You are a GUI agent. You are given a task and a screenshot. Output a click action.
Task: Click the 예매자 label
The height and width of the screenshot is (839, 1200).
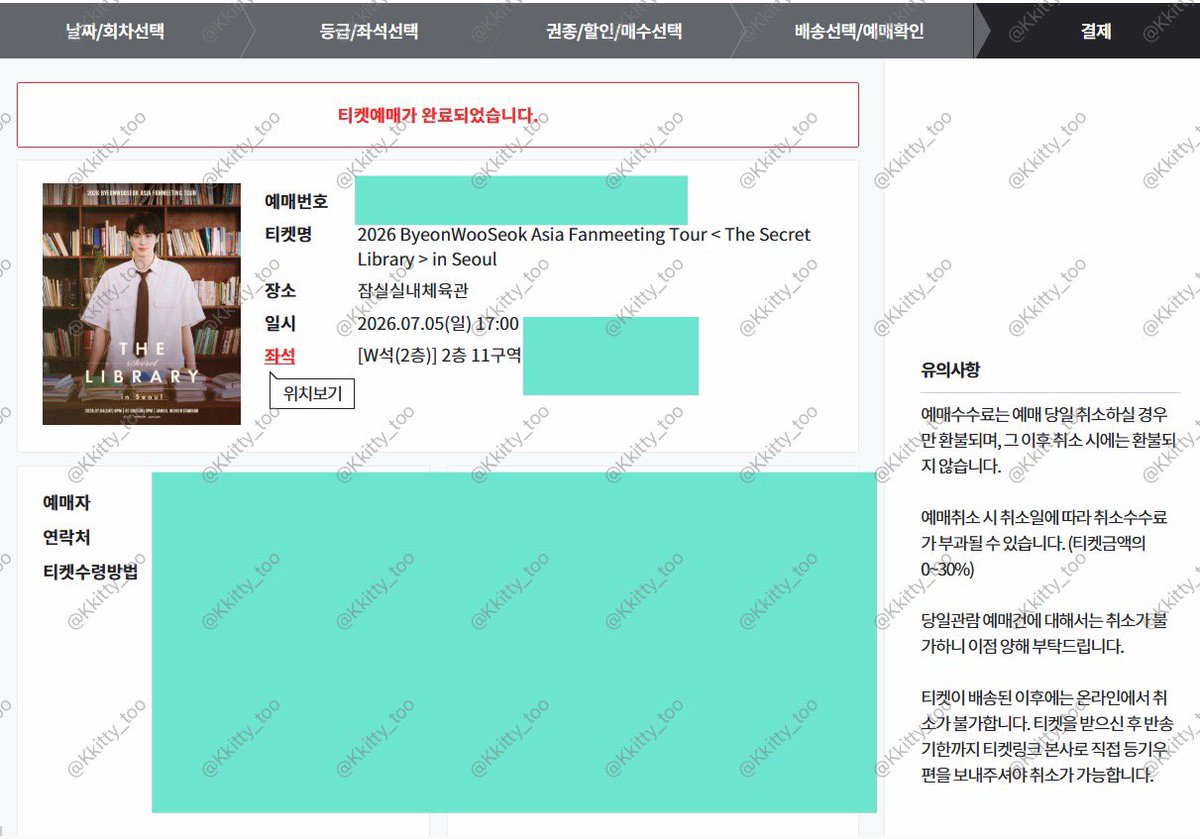click(x=66, y=503)
